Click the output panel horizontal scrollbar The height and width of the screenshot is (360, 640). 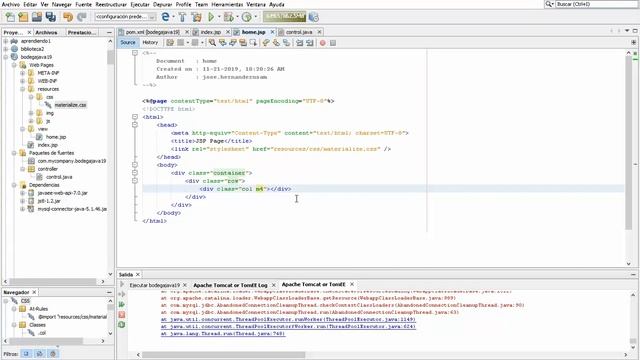point(224,355)
